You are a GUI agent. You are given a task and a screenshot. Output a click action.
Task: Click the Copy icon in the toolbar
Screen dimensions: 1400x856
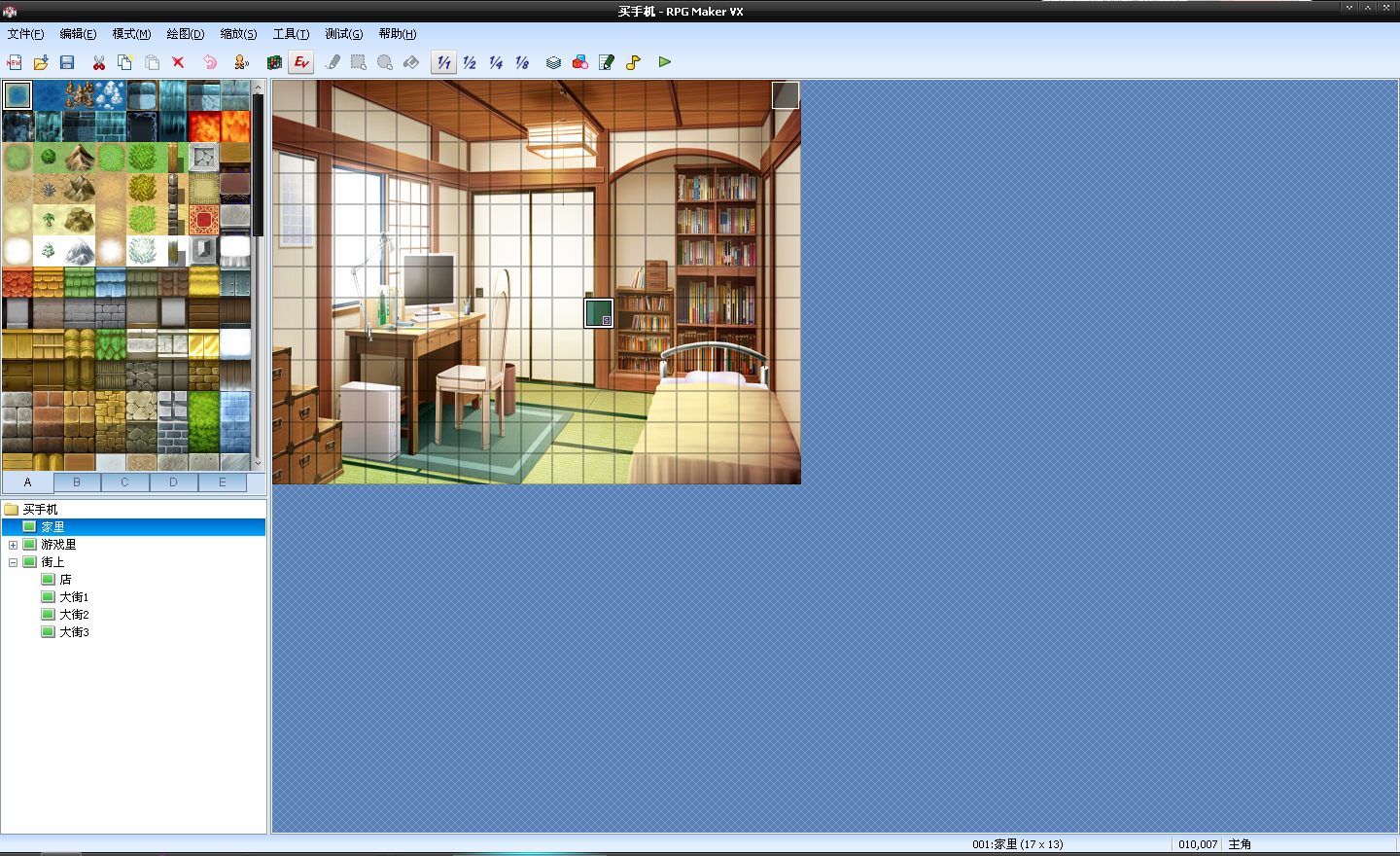(x=125, y=62)
